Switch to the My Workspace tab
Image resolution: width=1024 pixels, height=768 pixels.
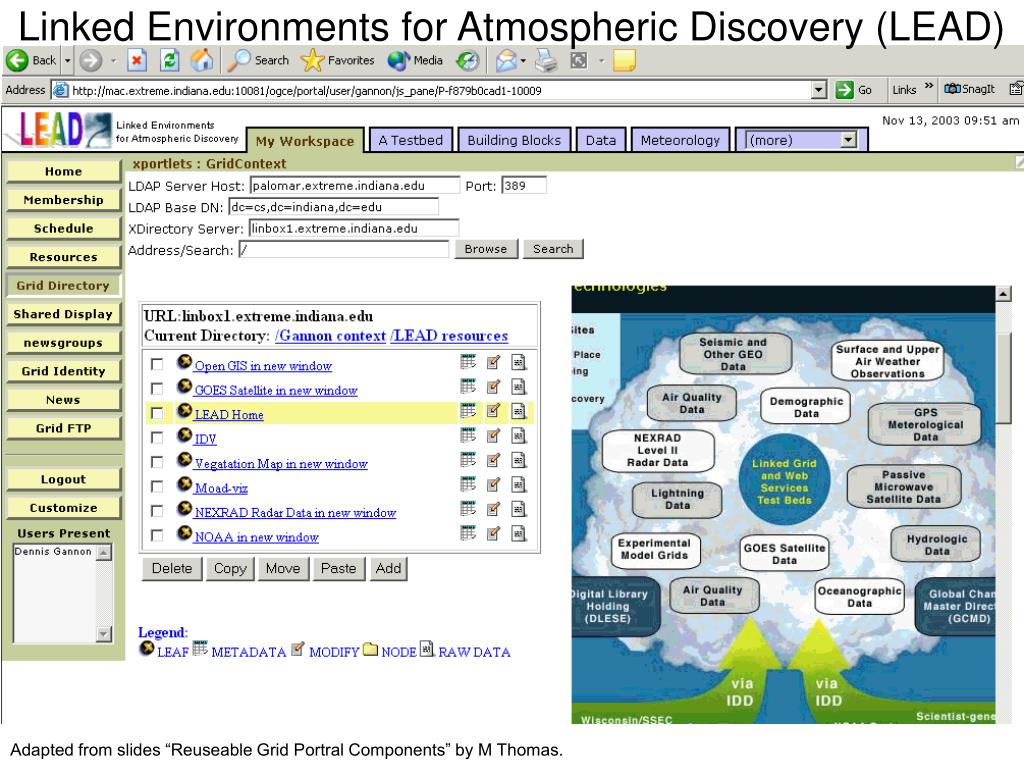(x=305, y=141)
